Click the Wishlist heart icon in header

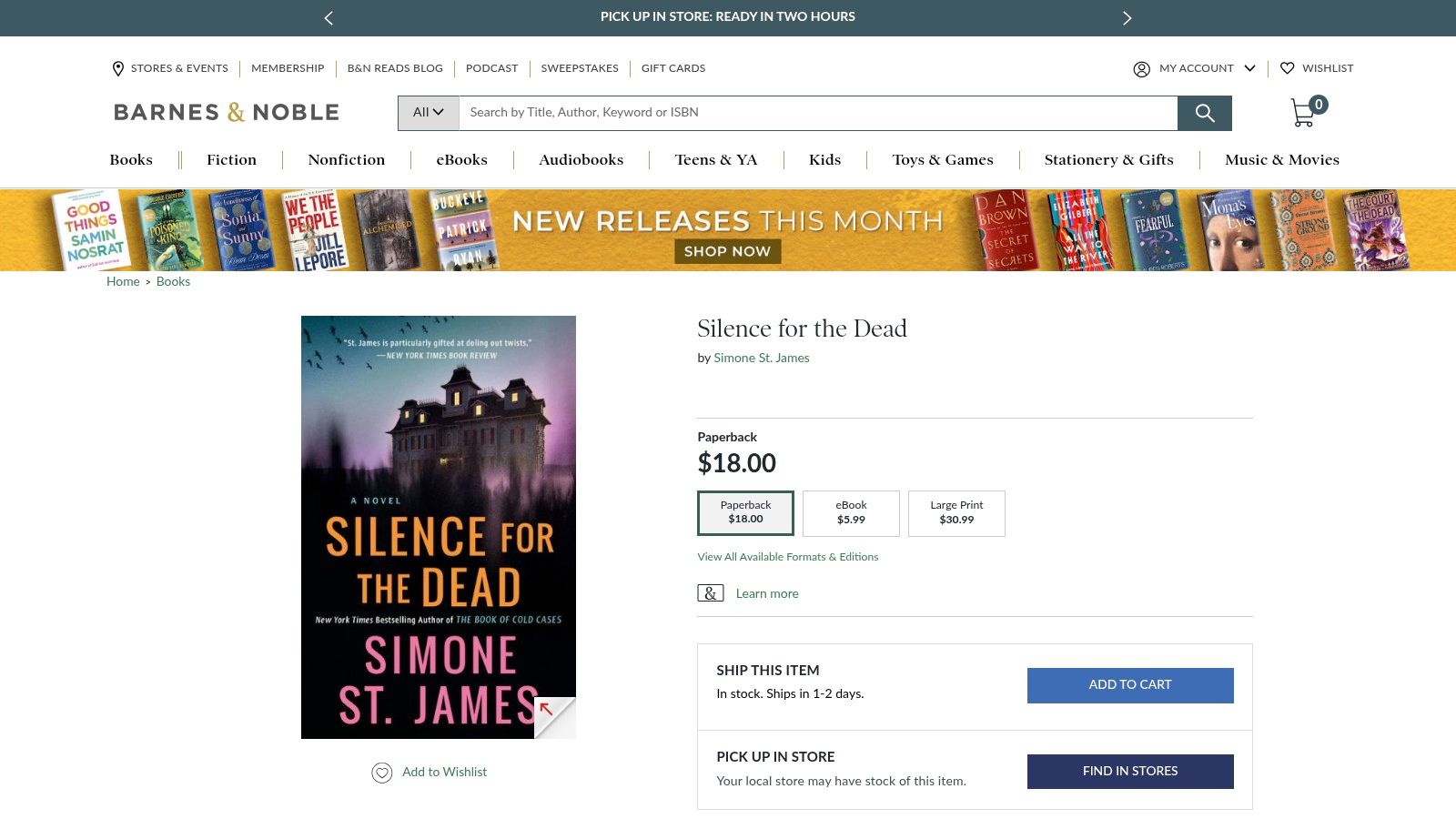point(1287,68)
